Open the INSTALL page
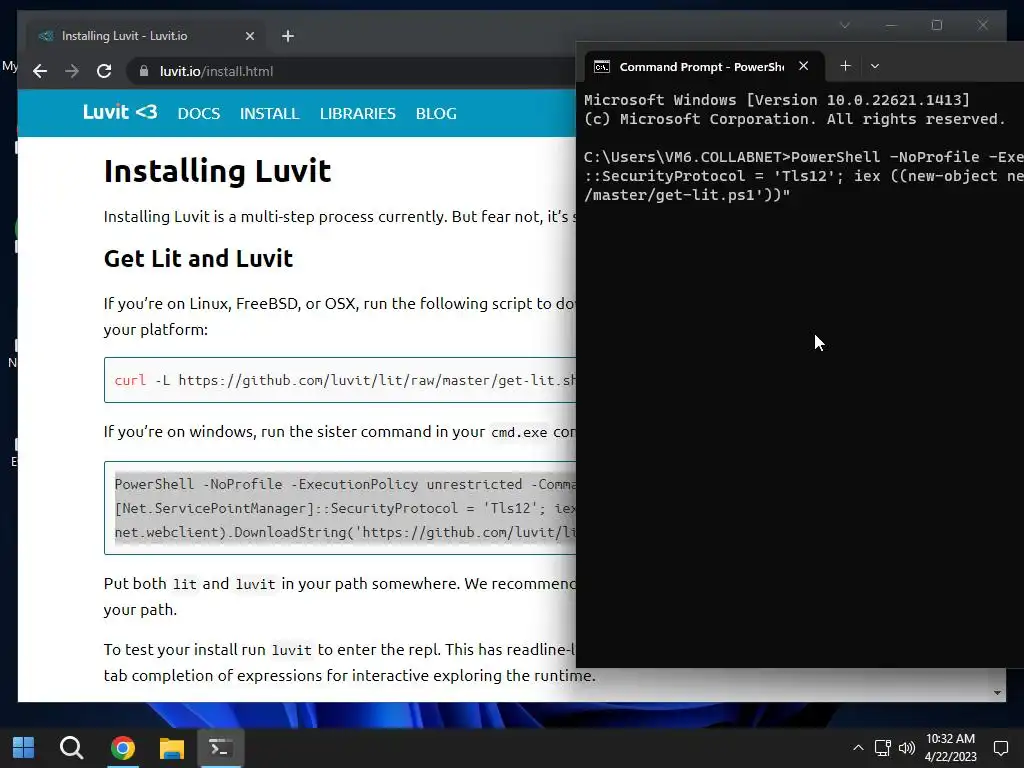 point(269,114)
